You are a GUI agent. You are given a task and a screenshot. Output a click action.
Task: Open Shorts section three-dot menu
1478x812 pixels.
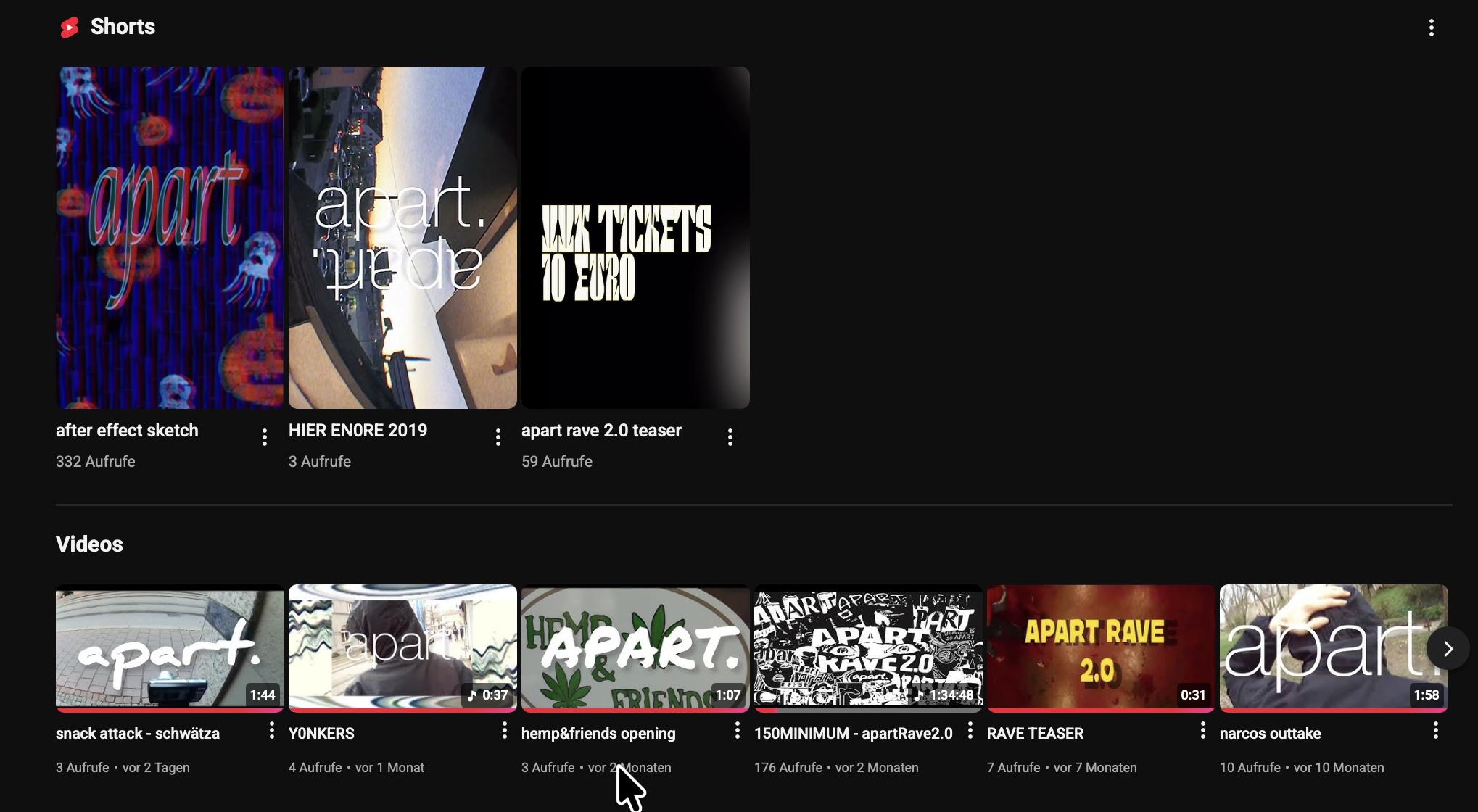click(x=1431, y=28)
